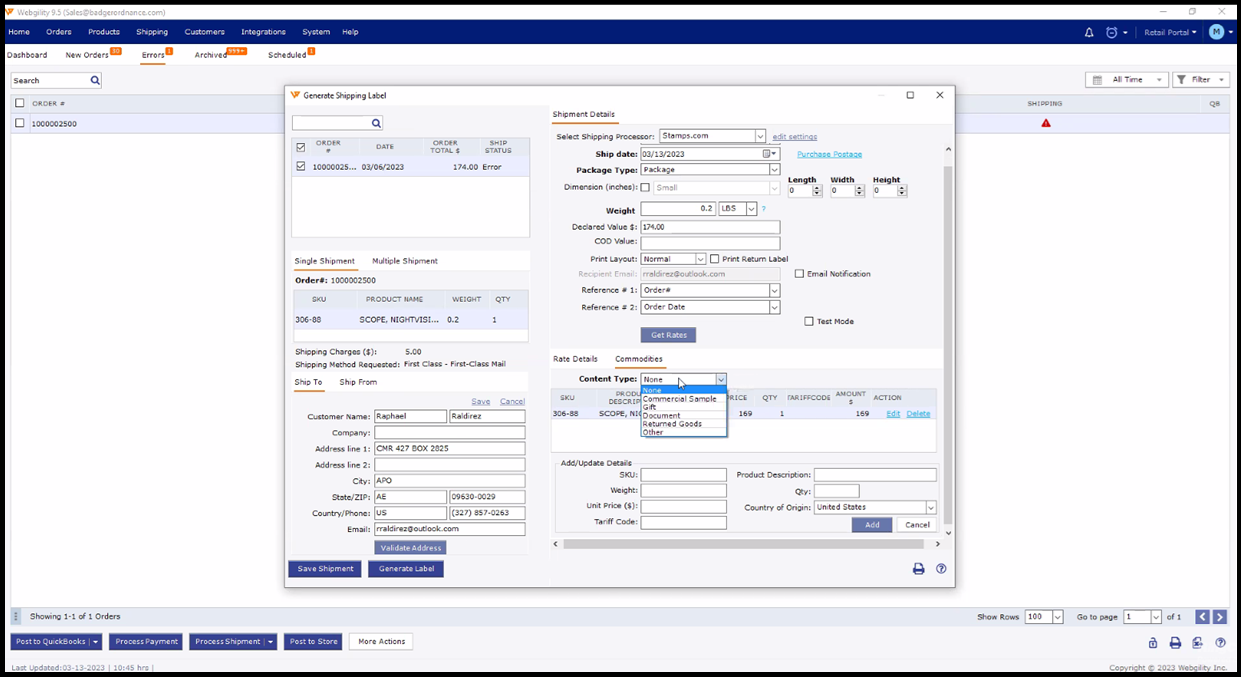Screen dimensions: 1241x677
Task: Expand the Package Type dropdown
Action: 774,170
